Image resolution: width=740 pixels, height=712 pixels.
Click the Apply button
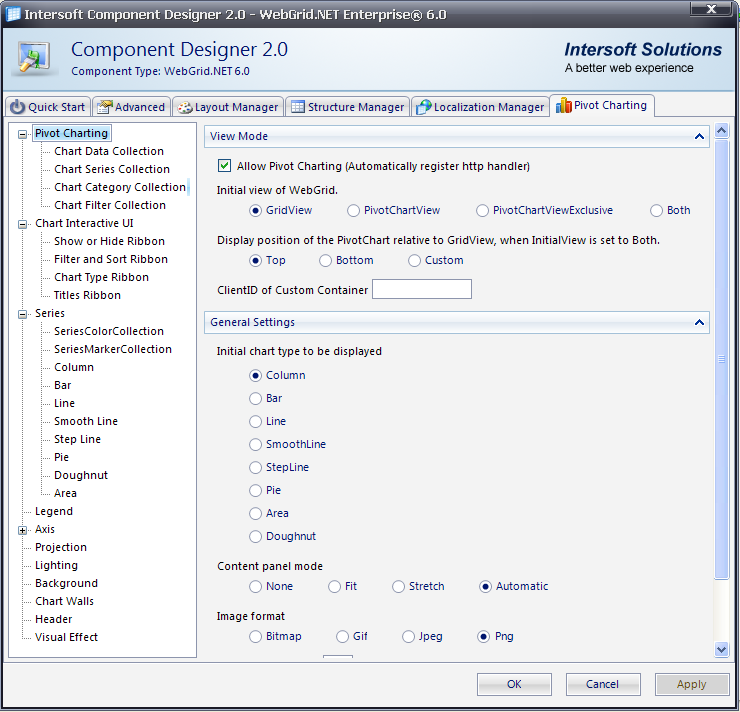pyautogui.click(x=691, y=684)
